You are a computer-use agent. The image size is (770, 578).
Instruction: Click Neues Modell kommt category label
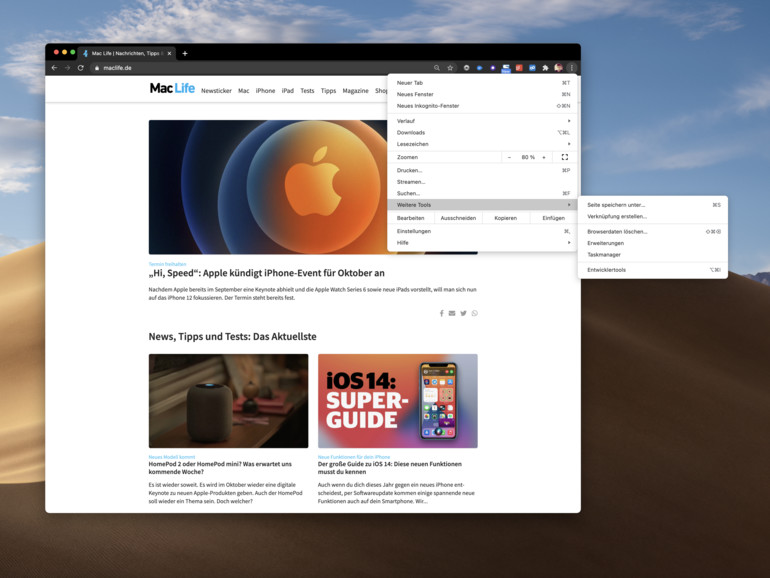[172, 457]
